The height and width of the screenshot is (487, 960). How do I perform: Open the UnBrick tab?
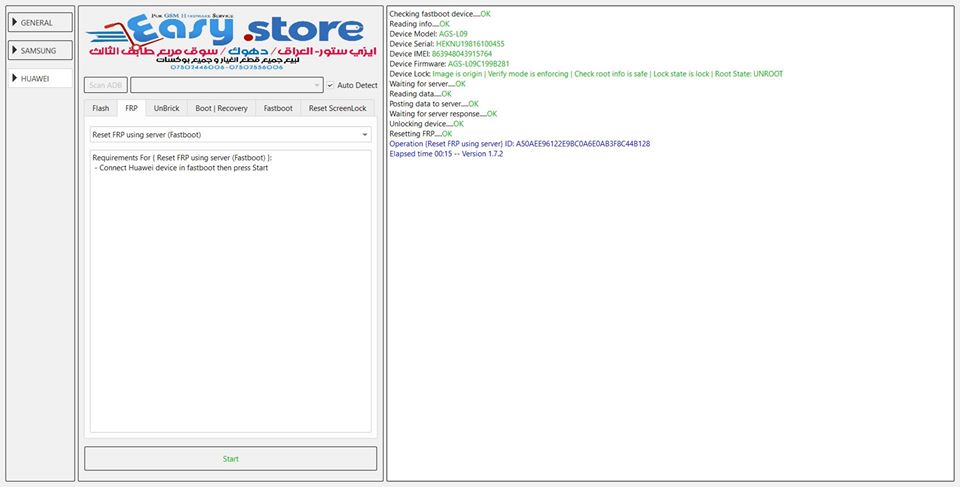167,108
